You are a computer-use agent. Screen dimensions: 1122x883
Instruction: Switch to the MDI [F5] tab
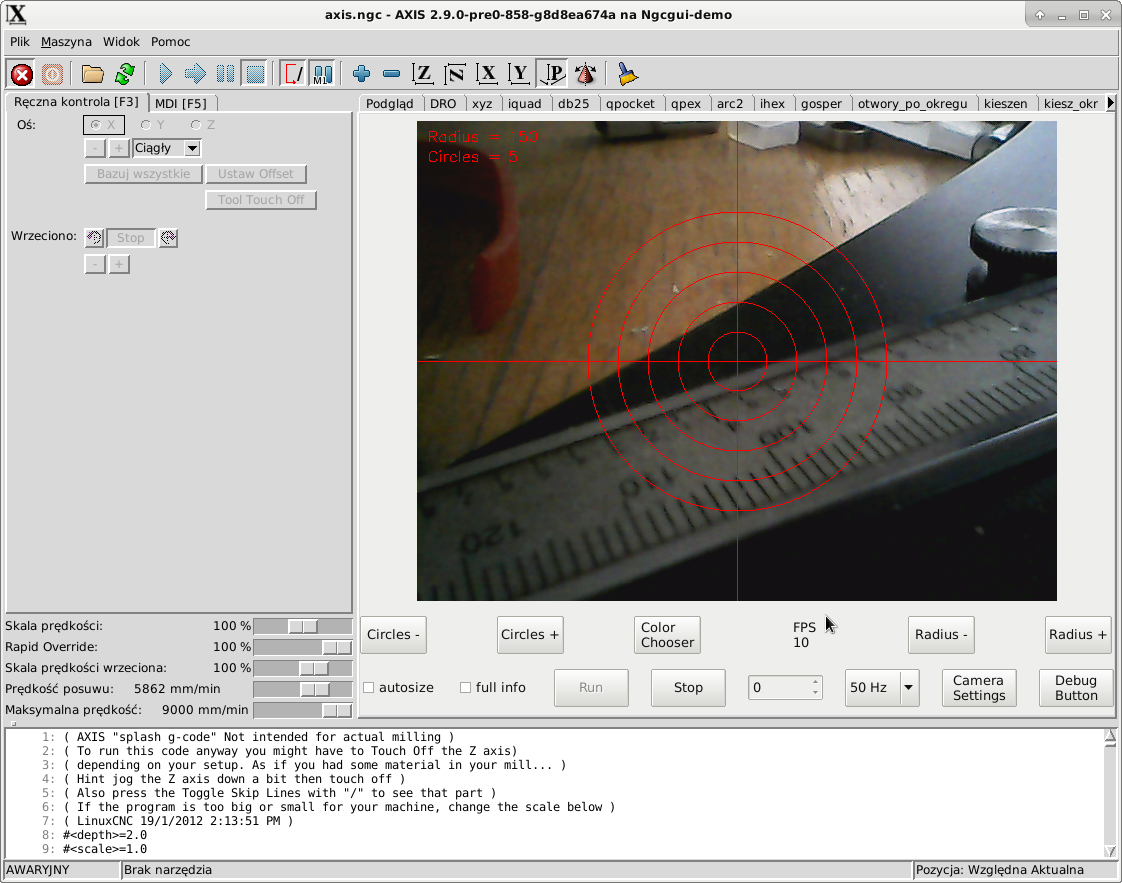pyautogui.click(x=180, y=104)
